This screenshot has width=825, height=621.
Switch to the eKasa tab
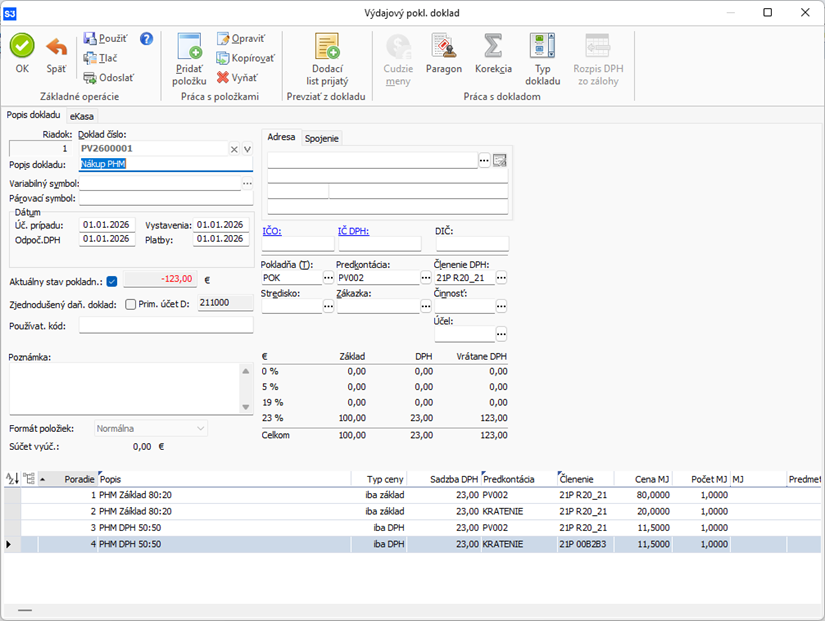pos(81,116)
